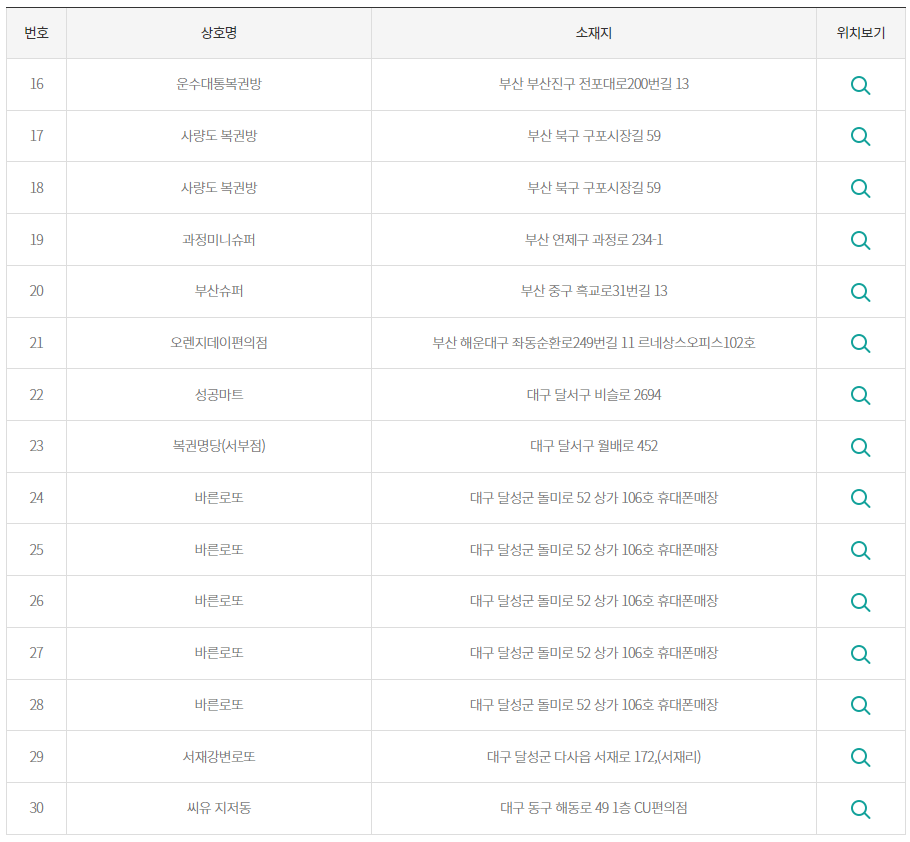Open location view for row 16 운수대통복권방
The width and height of the screenshot is (910, 842).
(860, 85)
